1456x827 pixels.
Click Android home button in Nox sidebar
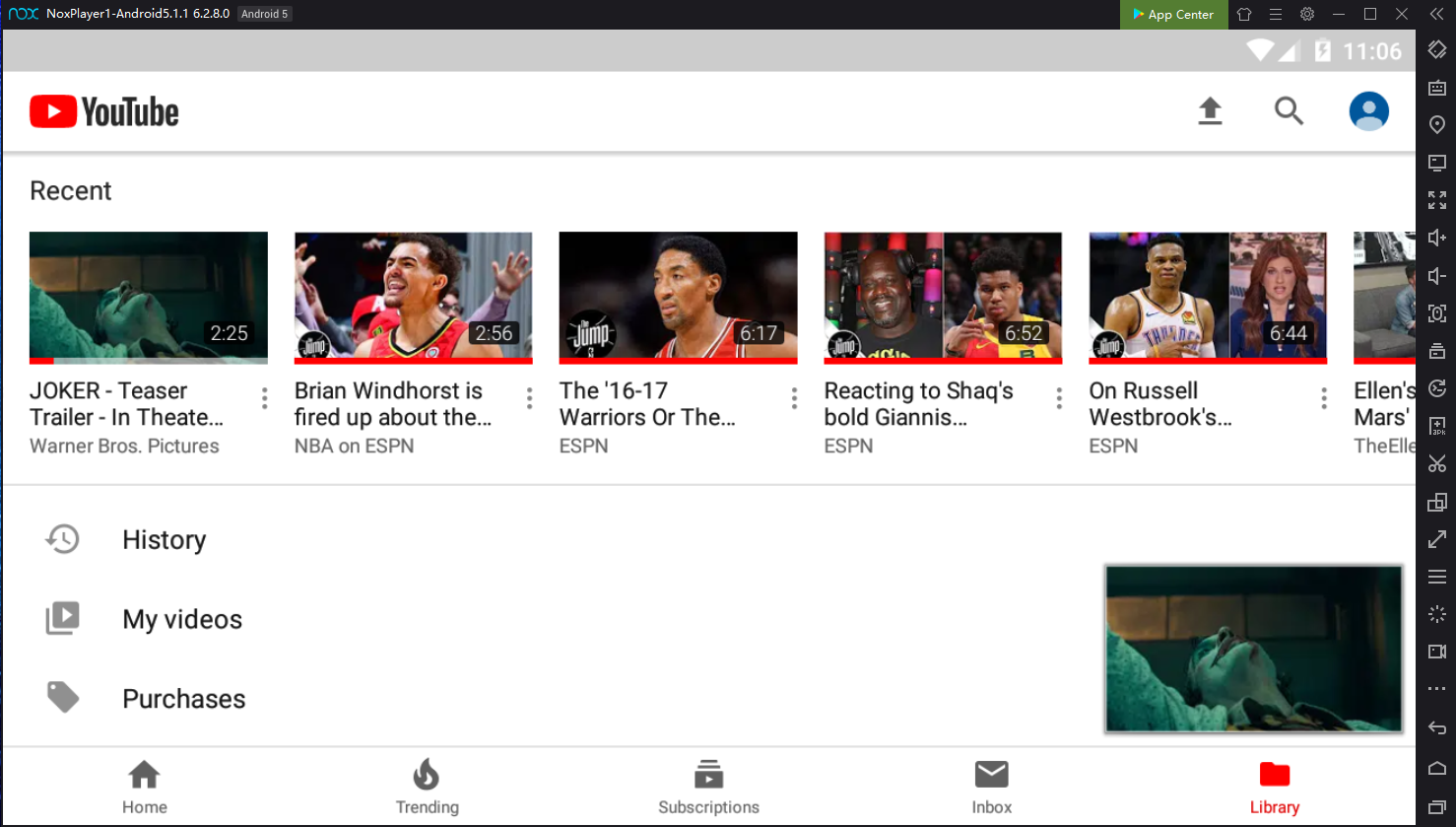pyautogui.click(x=1437, y=768)
